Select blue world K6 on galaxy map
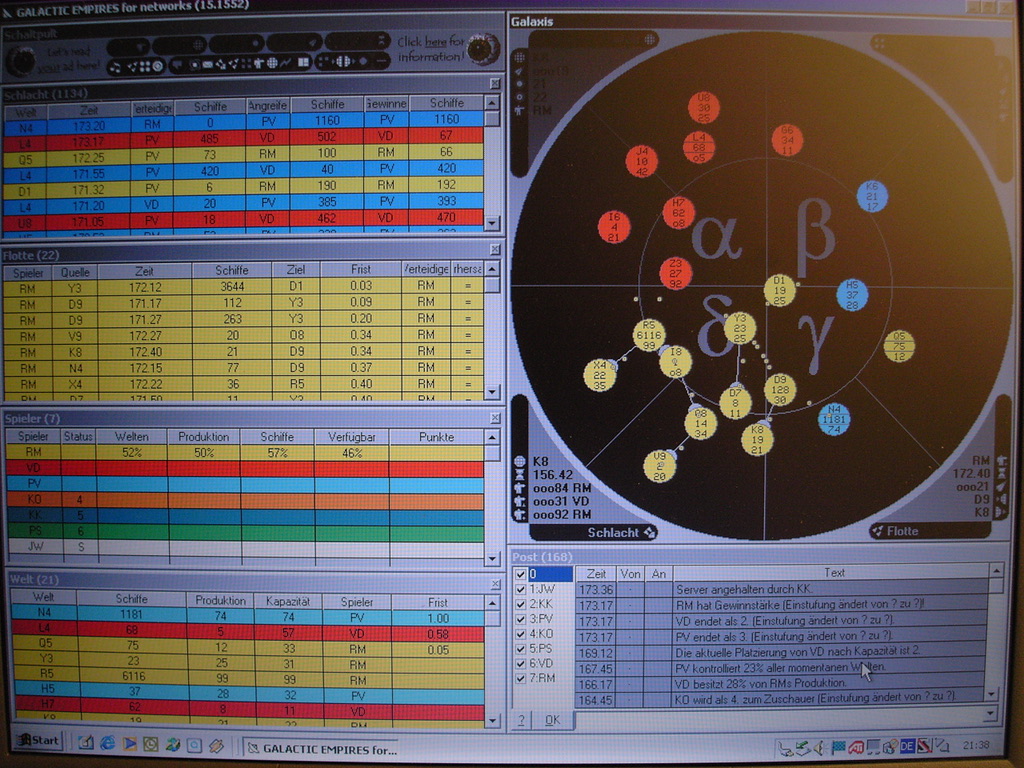 [x=872, y=196]
